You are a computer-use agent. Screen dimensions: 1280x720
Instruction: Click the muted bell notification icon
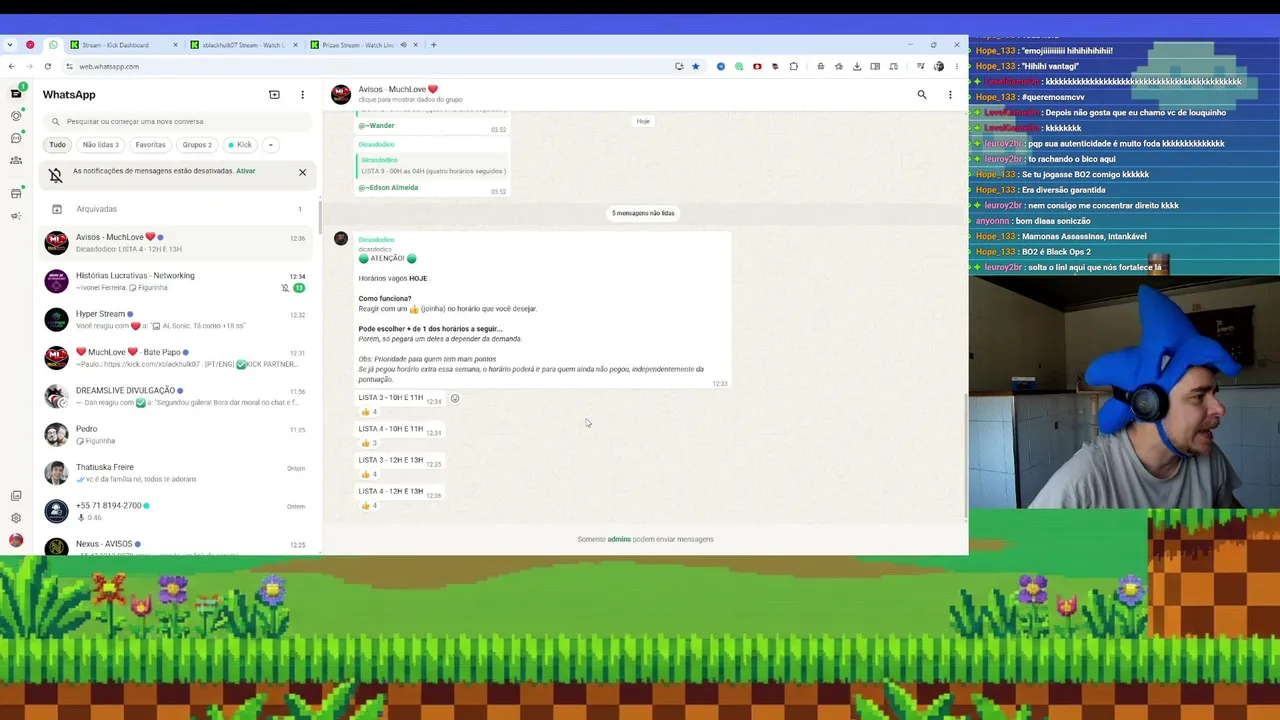pos(56,175)
